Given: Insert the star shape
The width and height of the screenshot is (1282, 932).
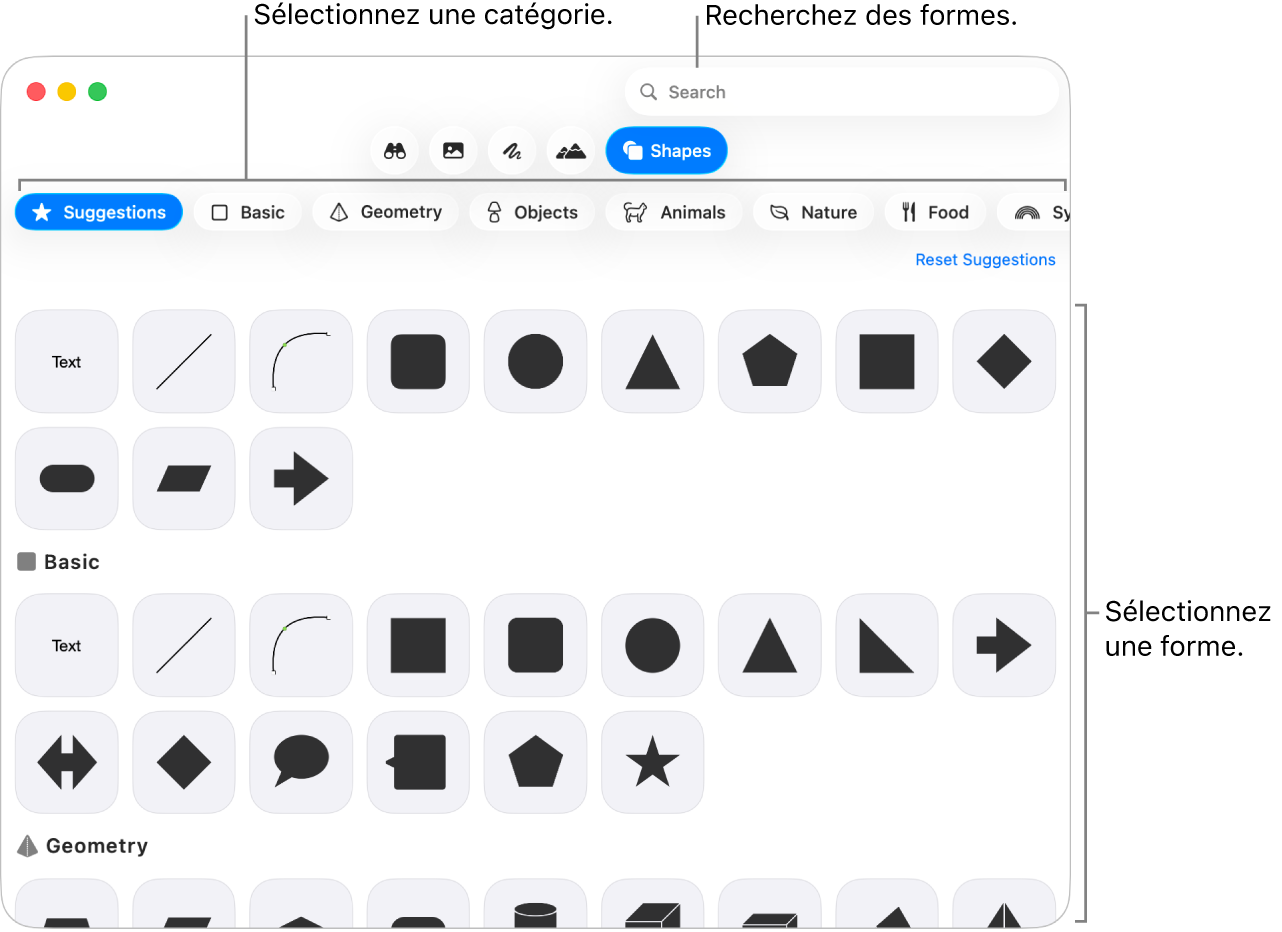Looking at the screenshot, I should click(652, 762).
